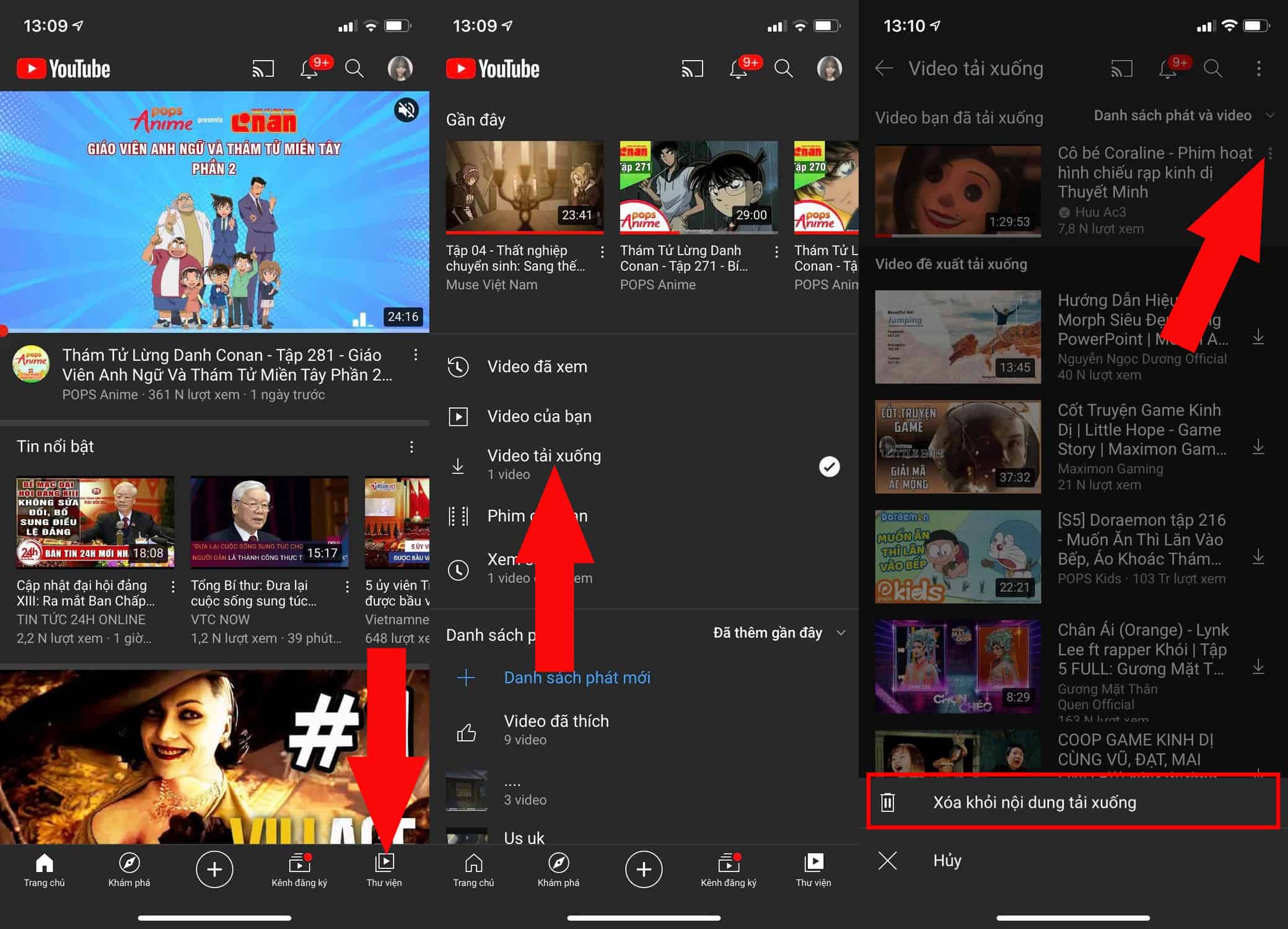Switch to the Trang chủ tab

pos(44,864)
